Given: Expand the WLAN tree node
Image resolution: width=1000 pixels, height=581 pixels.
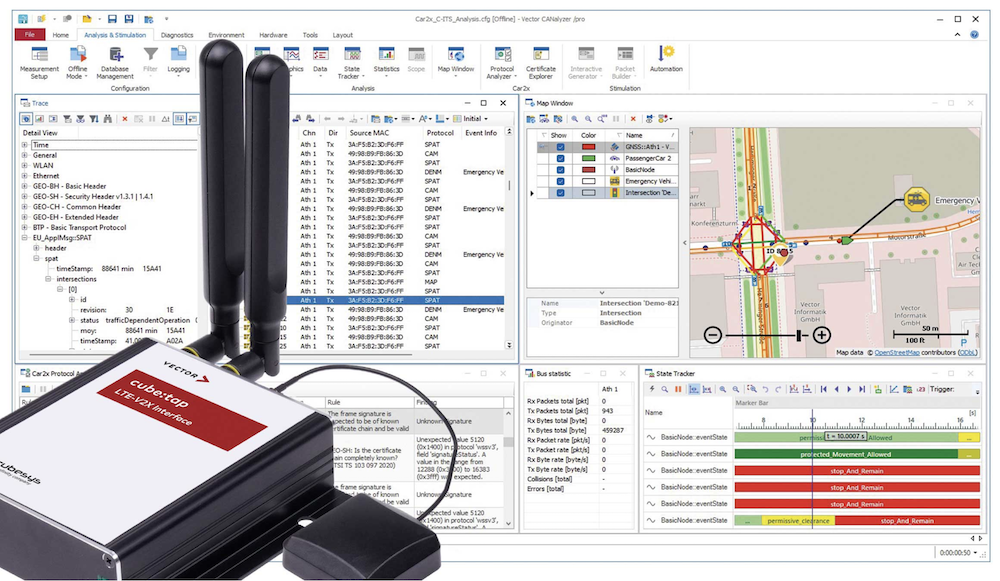Looking at the screenshot, I should point(25,166).
